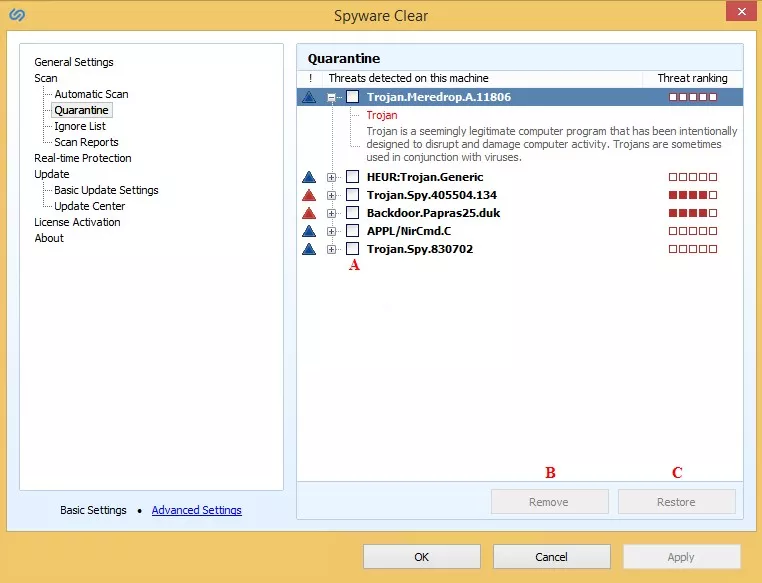Select threat name Trojan.Spy.830702

[x=420, y=249]
